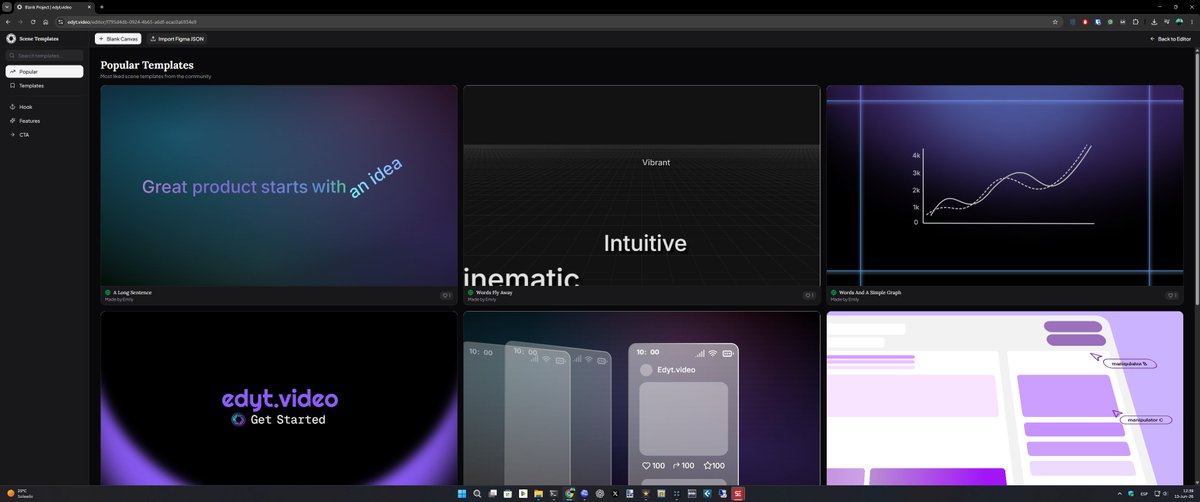Open the Popular templates category
The image size is (1200, 502).
[44, 72]
